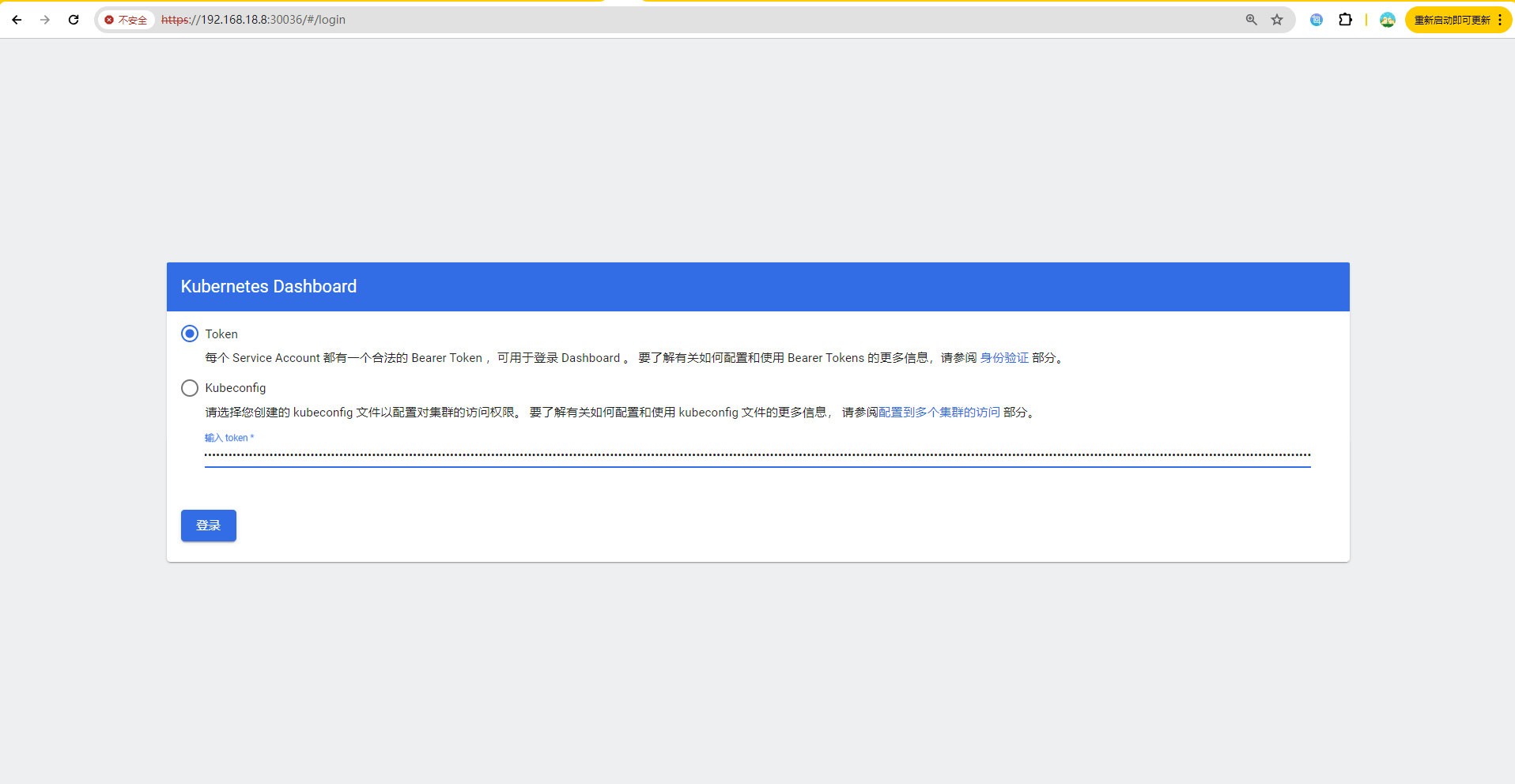
Task: Open 配置到多个集群的访问 link
Action: (x=939, y=413)
